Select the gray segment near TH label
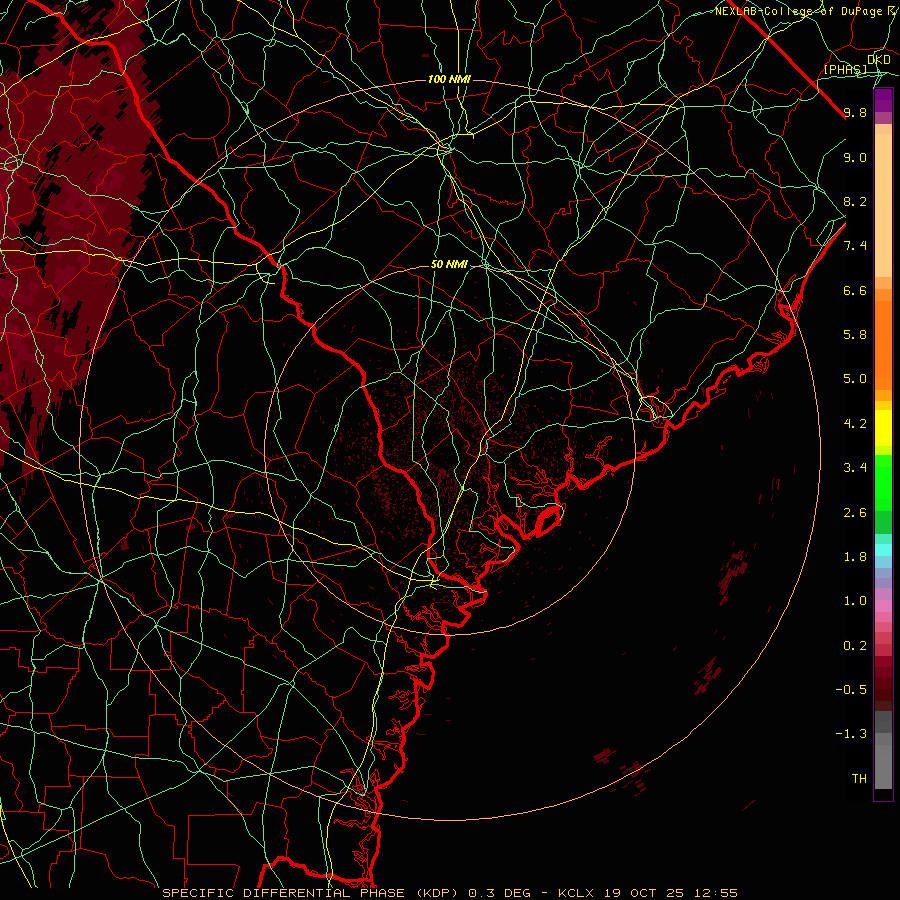The height and width of the screenshot is (900, 900). pos(883,766)
